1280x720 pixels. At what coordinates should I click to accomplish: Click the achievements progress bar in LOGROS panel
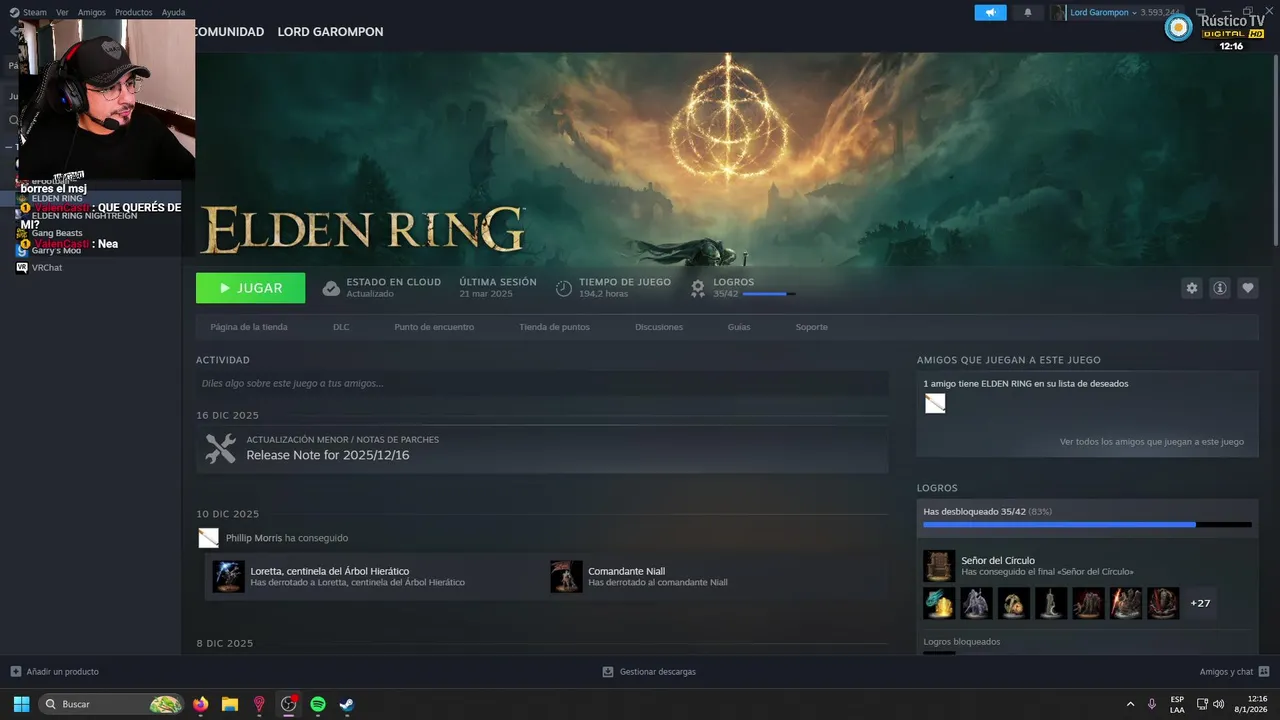point(1087,524)
